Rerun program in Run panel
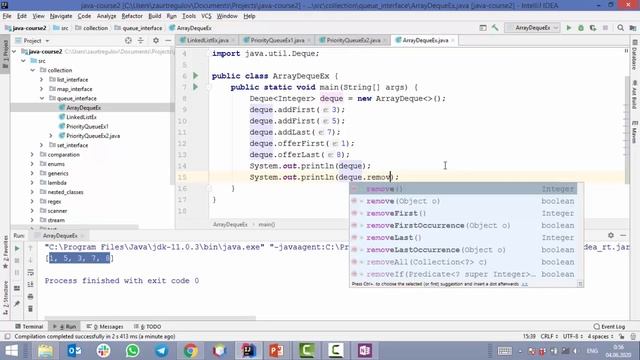This screenshot has width=640, height=360. (17, 248)
